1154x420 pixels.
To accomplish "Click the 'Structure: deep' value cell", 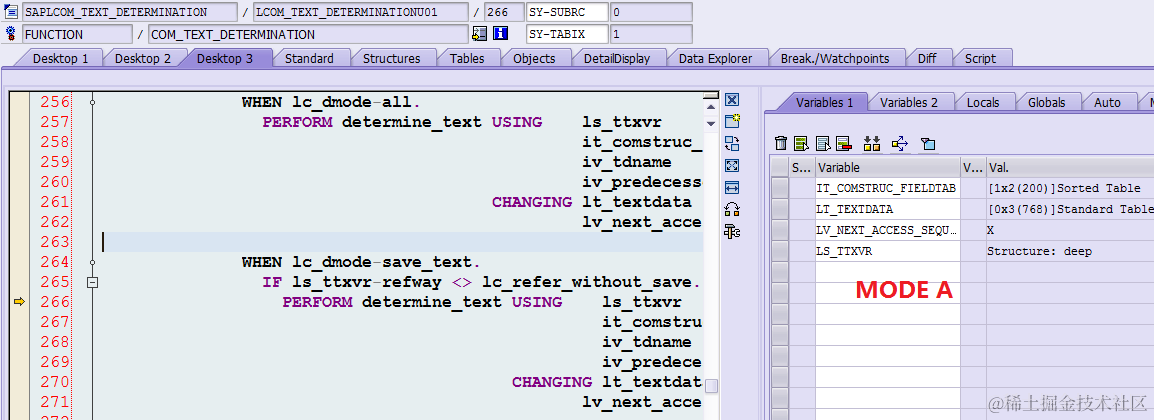I will (1070, 252).
